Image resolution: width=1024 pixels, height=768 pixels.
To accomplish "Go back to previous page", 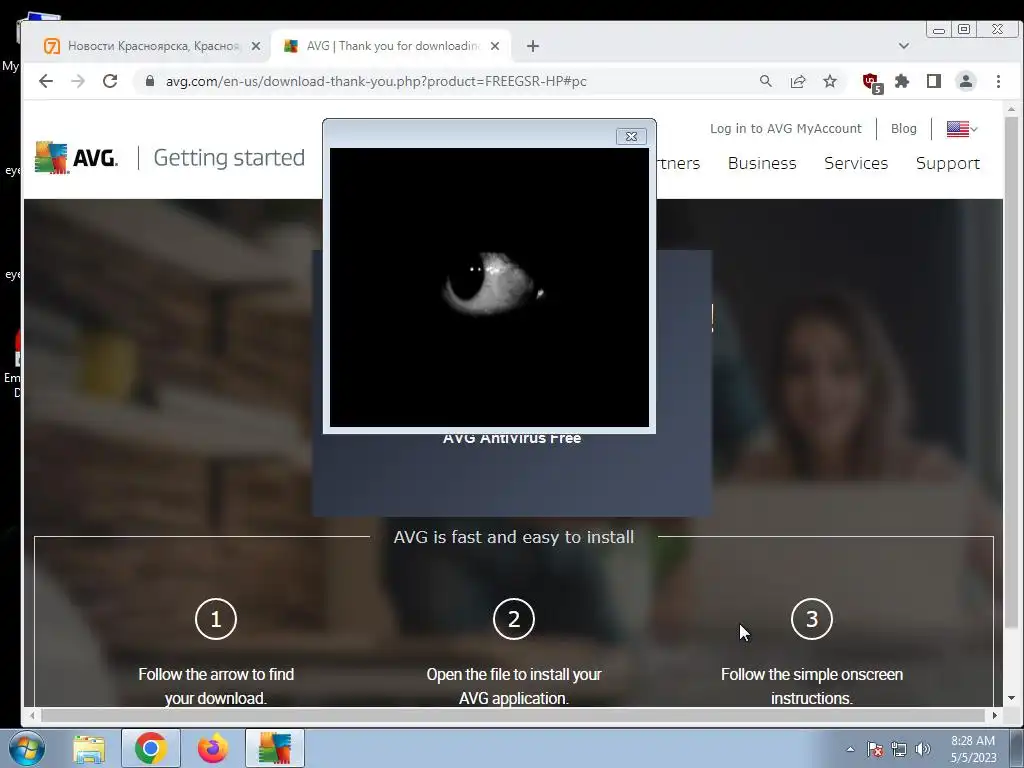I will click(x=46, y=81).
